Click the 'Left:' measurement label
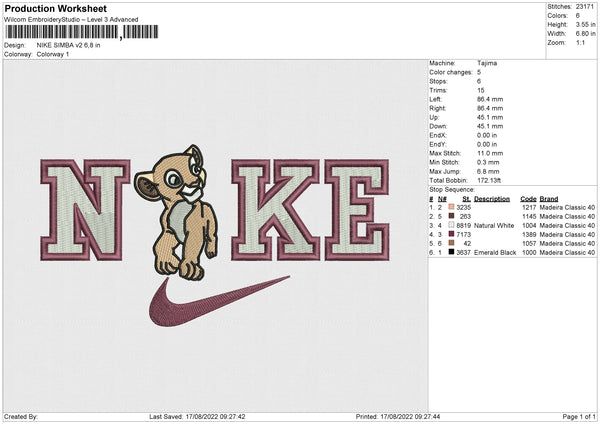Image resolution: width=600 pixels, height=424 pixels. click(435, 99)
